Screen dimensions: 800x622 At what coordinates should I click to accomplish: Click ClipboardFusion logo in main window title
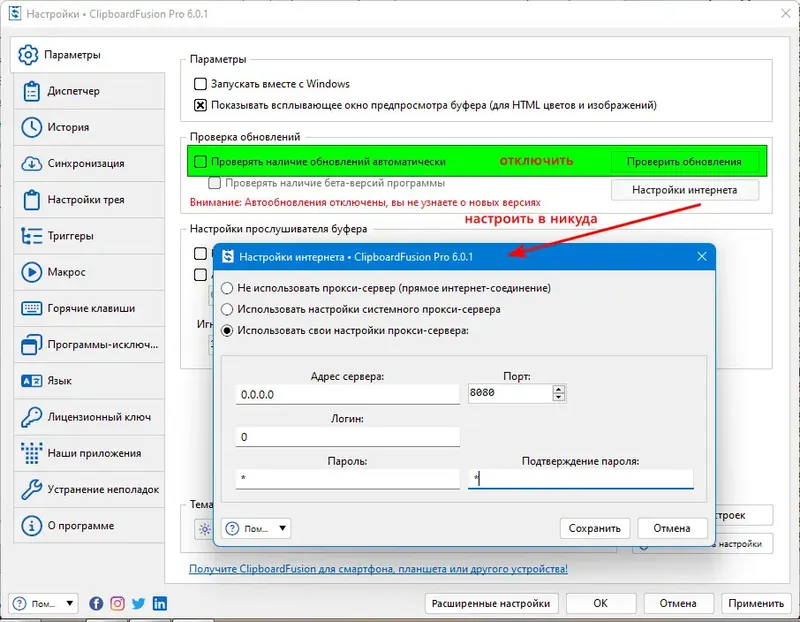tap(15, 13)
